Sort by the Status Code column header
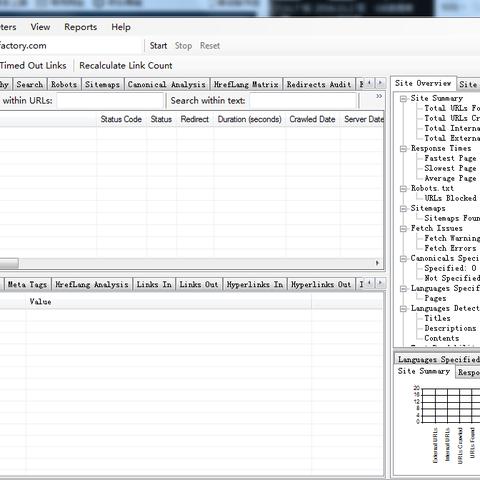The height and width of the screenshot is (480, 480). point(121,119)
